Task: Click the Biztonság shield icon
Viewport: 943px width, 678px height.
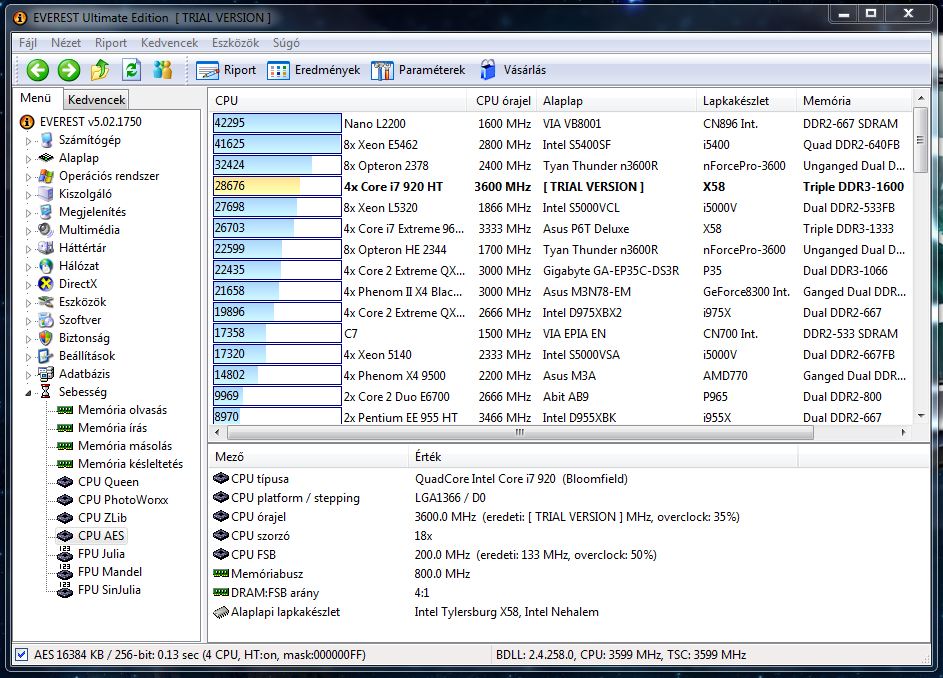Action: (x=46, y=338)
